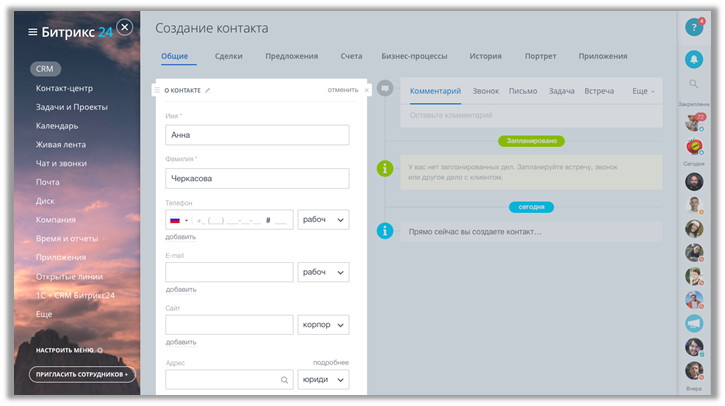The width and height of the screenshot is (725, 406).
Task: Open Задачи и Проекты in left menu
Action: (x=72, y=107)
